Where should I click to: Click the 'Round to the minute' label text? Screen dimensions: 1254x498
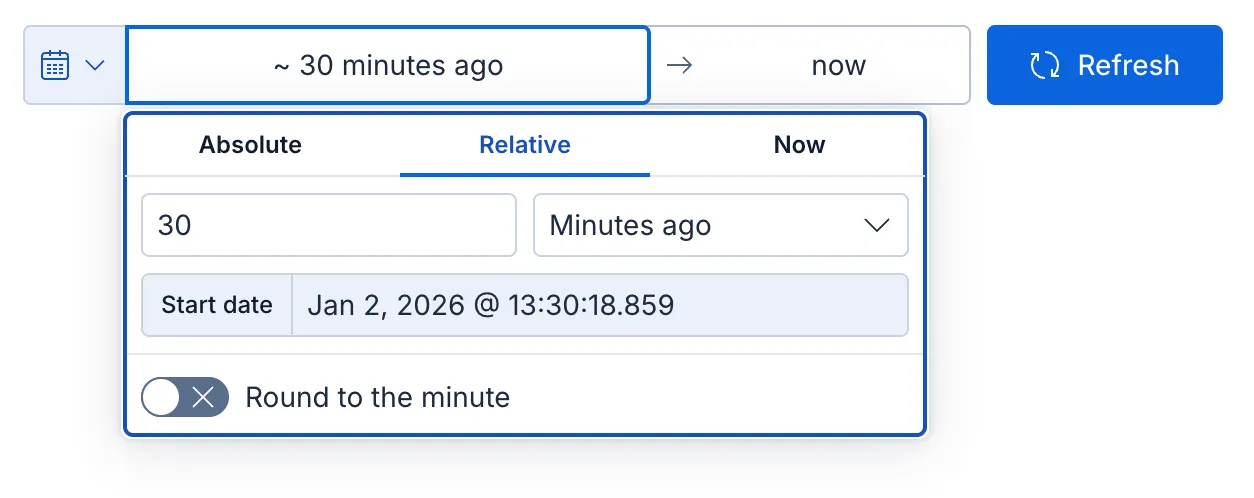[378, 397]
